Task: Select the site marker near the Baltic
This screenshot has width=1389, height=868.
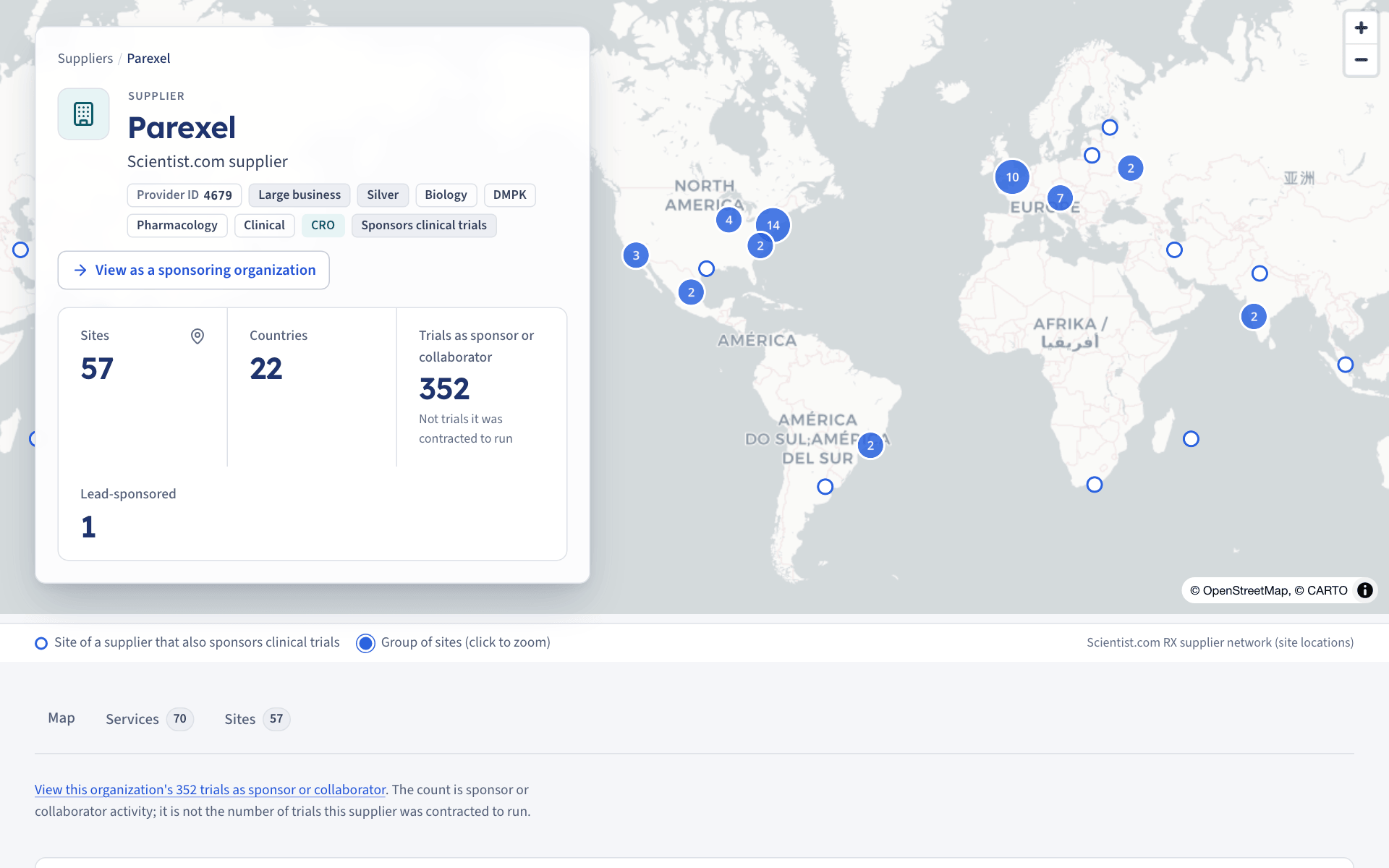Action: 1092,156
